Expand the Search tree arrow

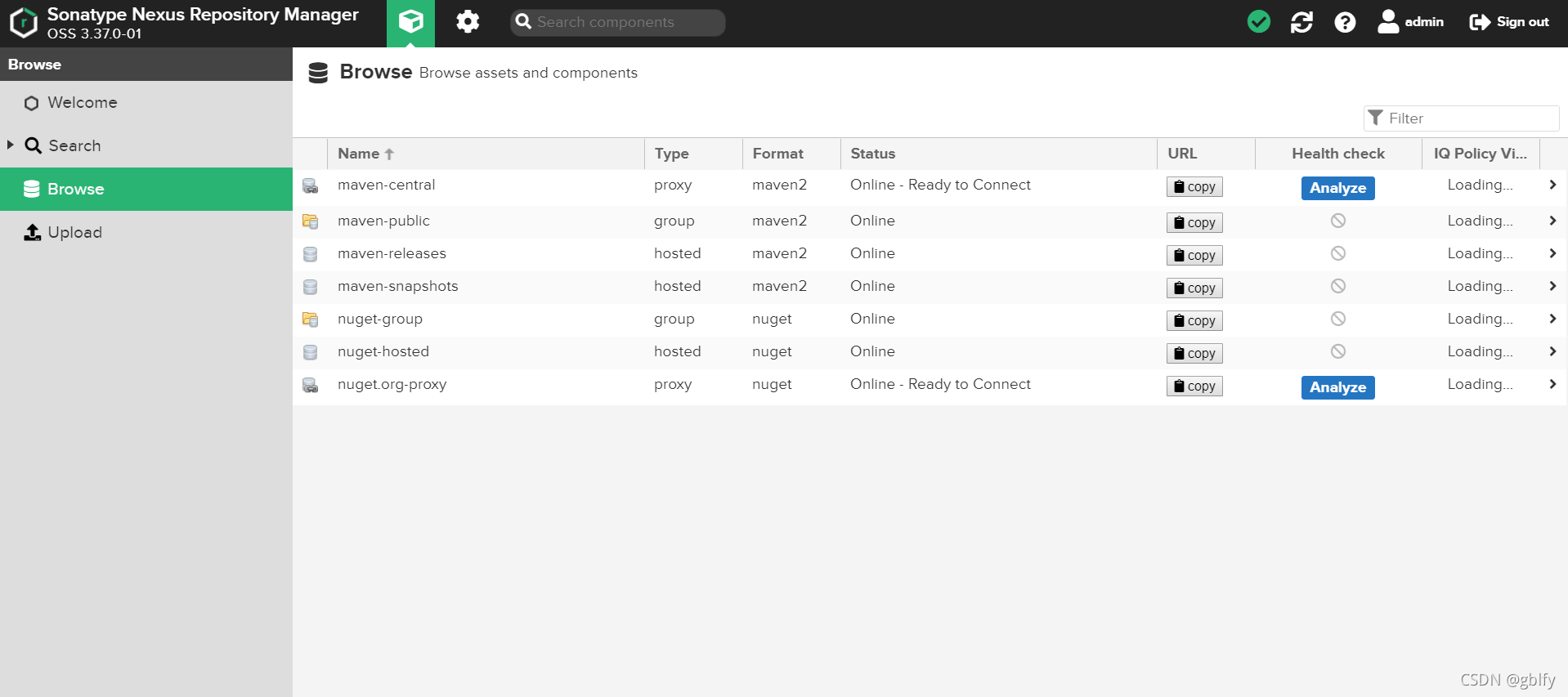(11, 145)
